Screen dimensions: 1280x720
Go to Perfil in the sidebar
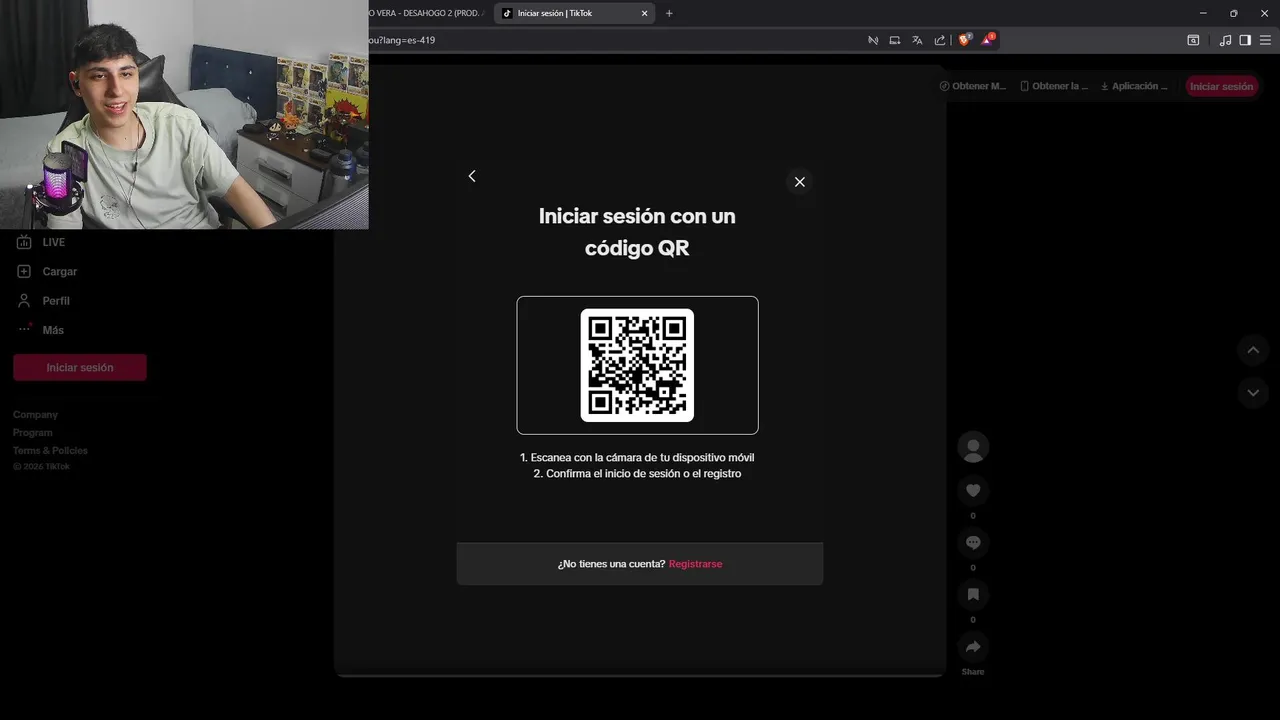pyautogui.click(x=43, y=300)
